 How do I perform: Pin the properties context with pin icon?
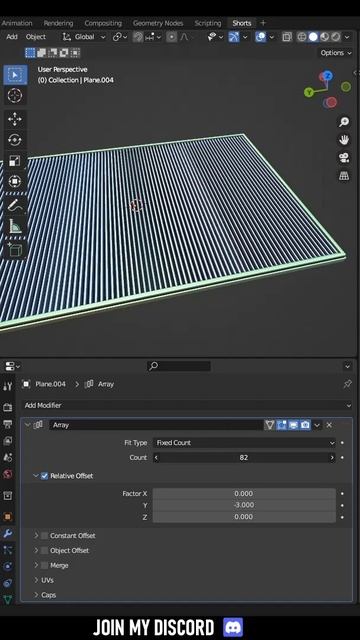(347, 384)
